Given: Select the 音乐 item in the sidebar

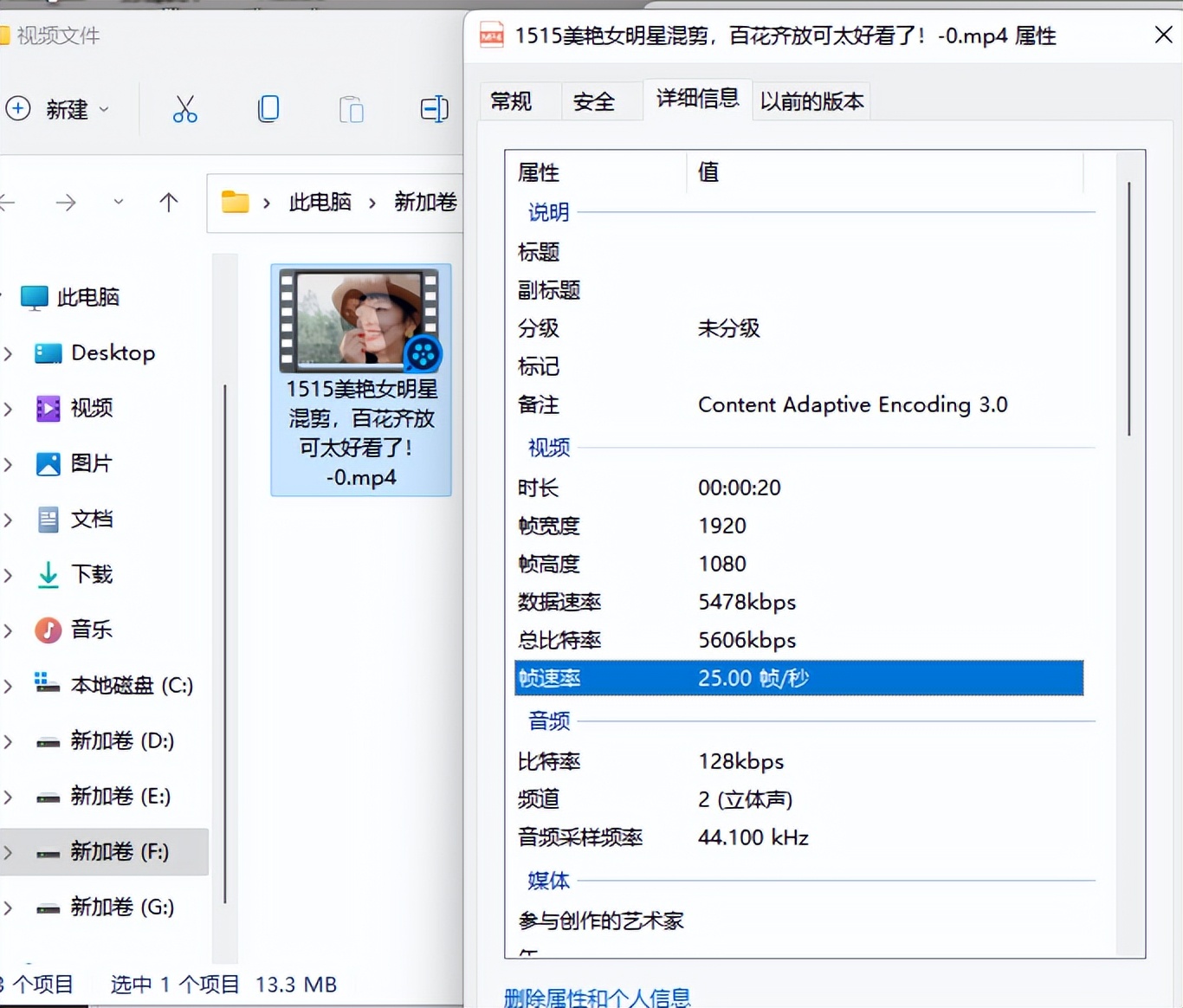Looking at the screenshot, I should [x=92, y=630].
